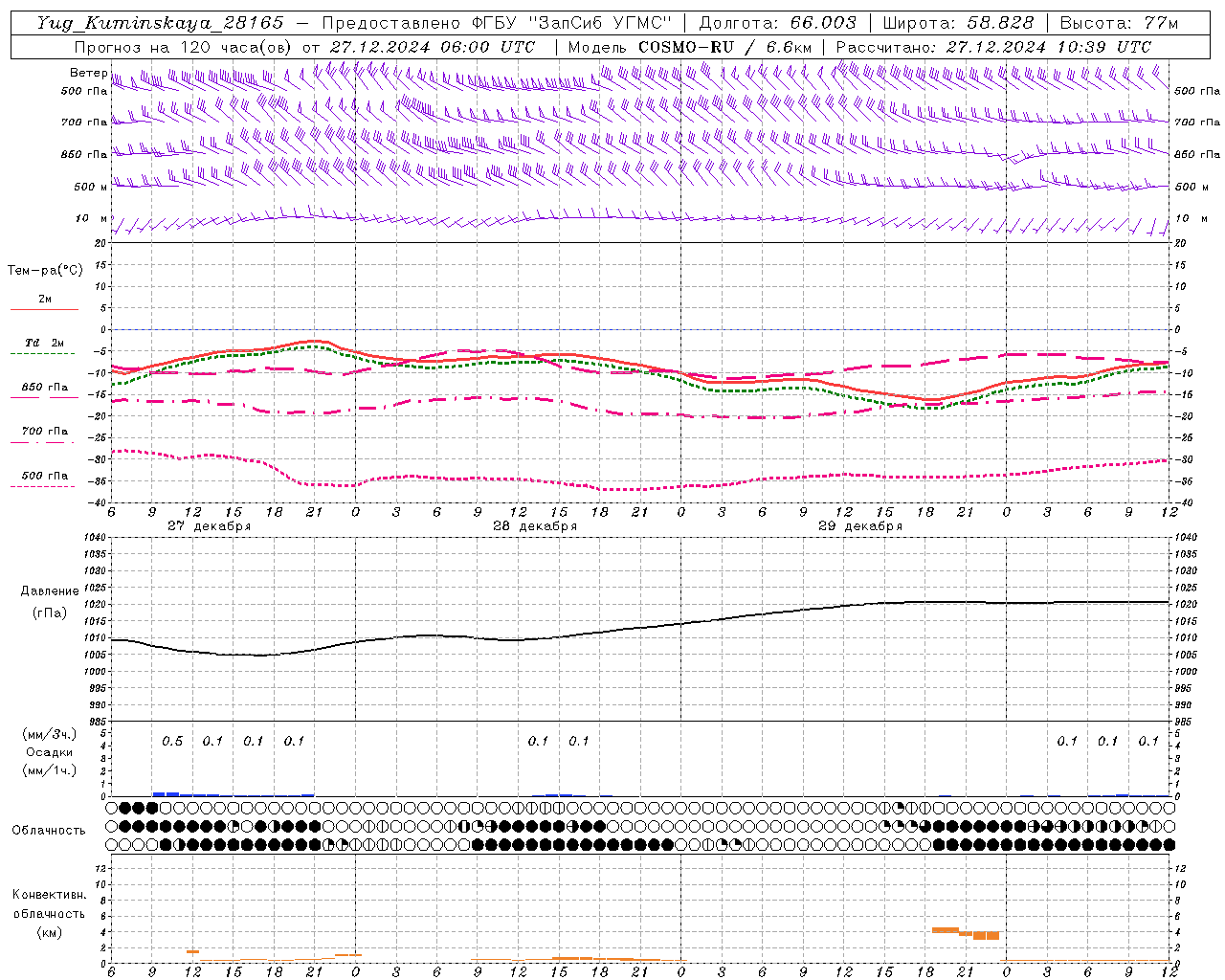
Task: Click the Ветер panel label
Action: coord(88,73)
